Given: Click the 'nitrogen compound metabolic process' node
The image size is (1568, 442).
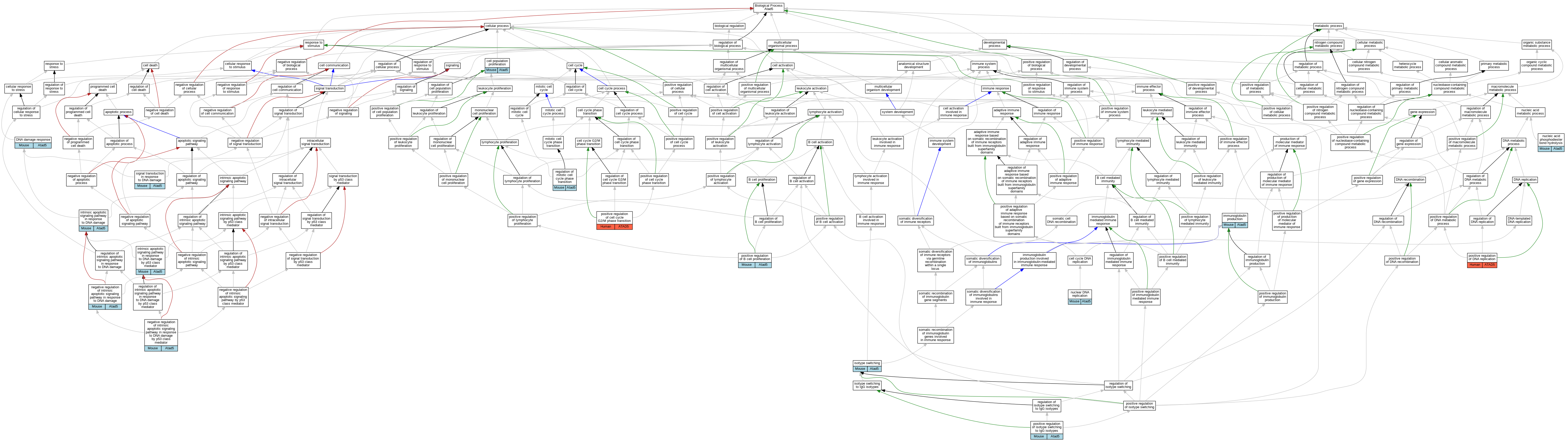Looking at the screenshot, I should pyautogui.click(x=1328, y=44).
